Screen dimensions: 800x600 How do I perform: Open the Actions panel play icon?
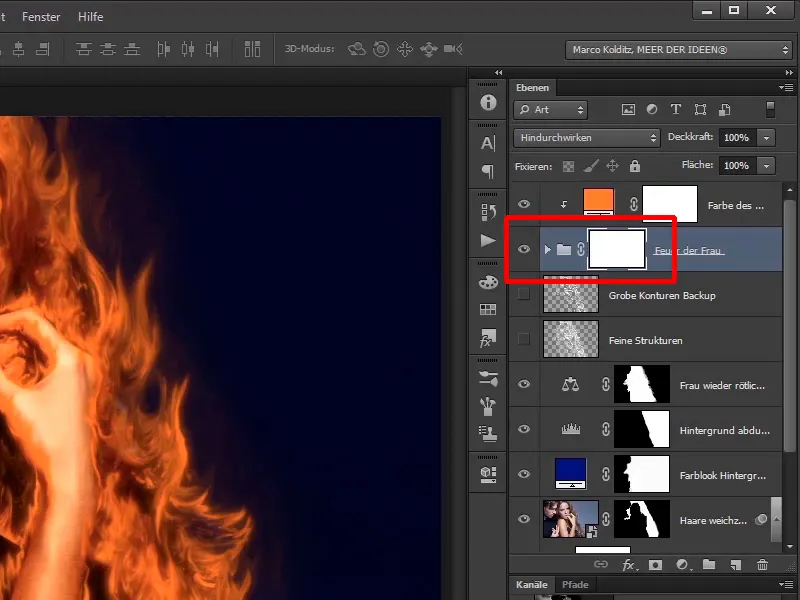click(x=488, y=240)
